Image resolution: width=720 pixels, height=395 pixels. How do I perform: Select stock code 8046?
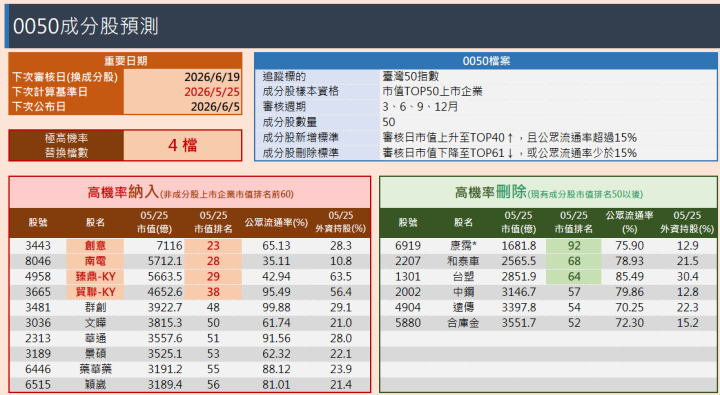coord(38,261)
